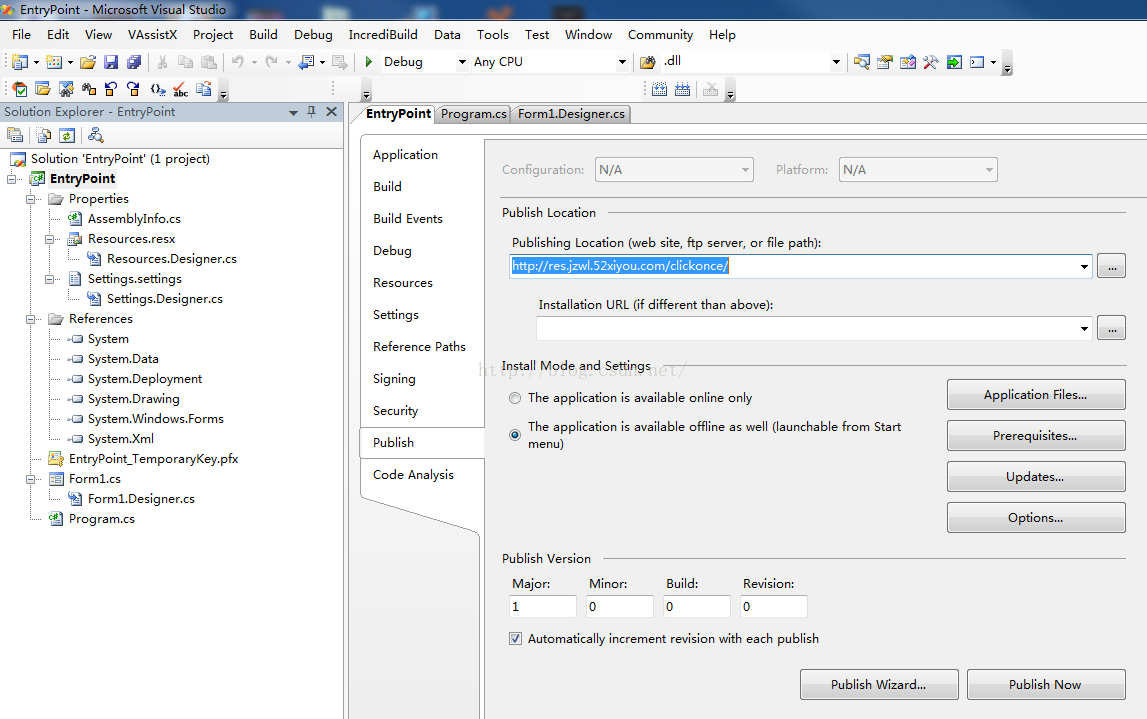
Task: Open the Command Window toolbar icon
Action: (977, 62)
